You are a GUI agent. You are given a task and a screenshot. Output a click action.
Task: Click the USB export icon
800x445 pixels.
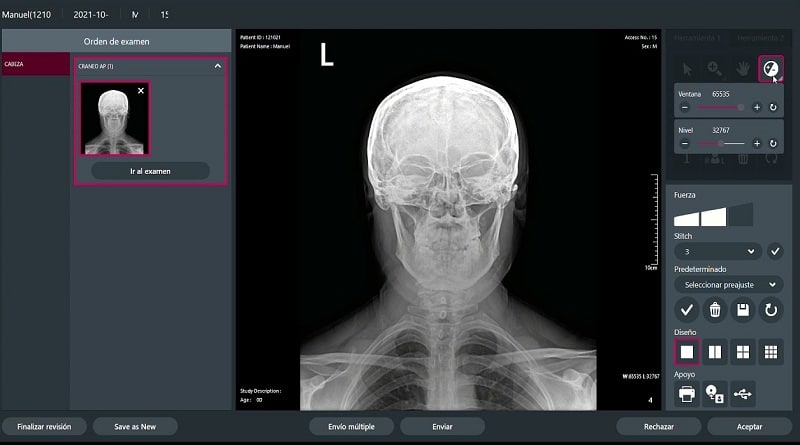[x=743, y=394]
